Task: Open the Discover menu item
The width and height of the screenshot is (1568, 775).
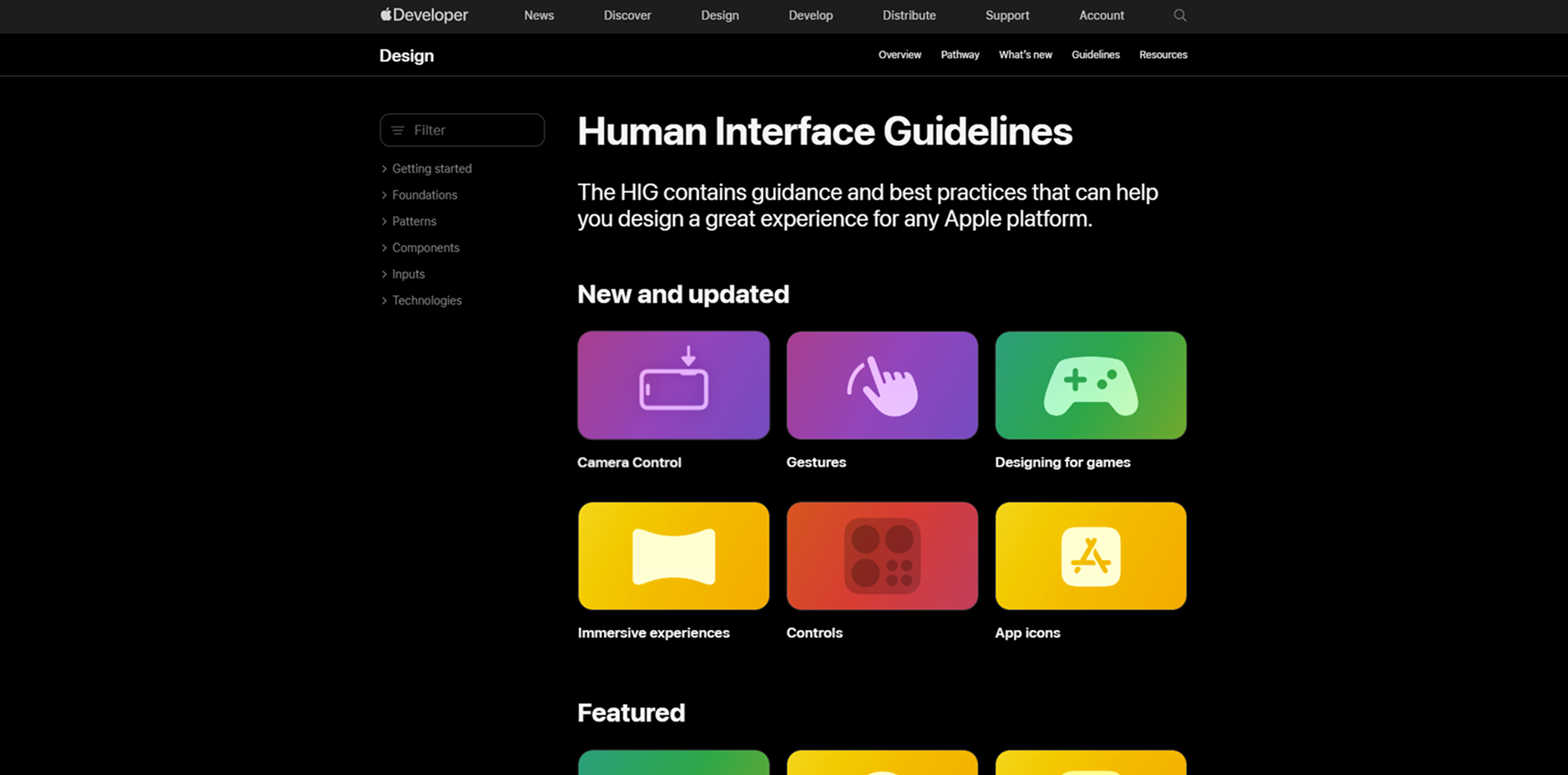Action: pyautogui.click(x=627, y=15)
